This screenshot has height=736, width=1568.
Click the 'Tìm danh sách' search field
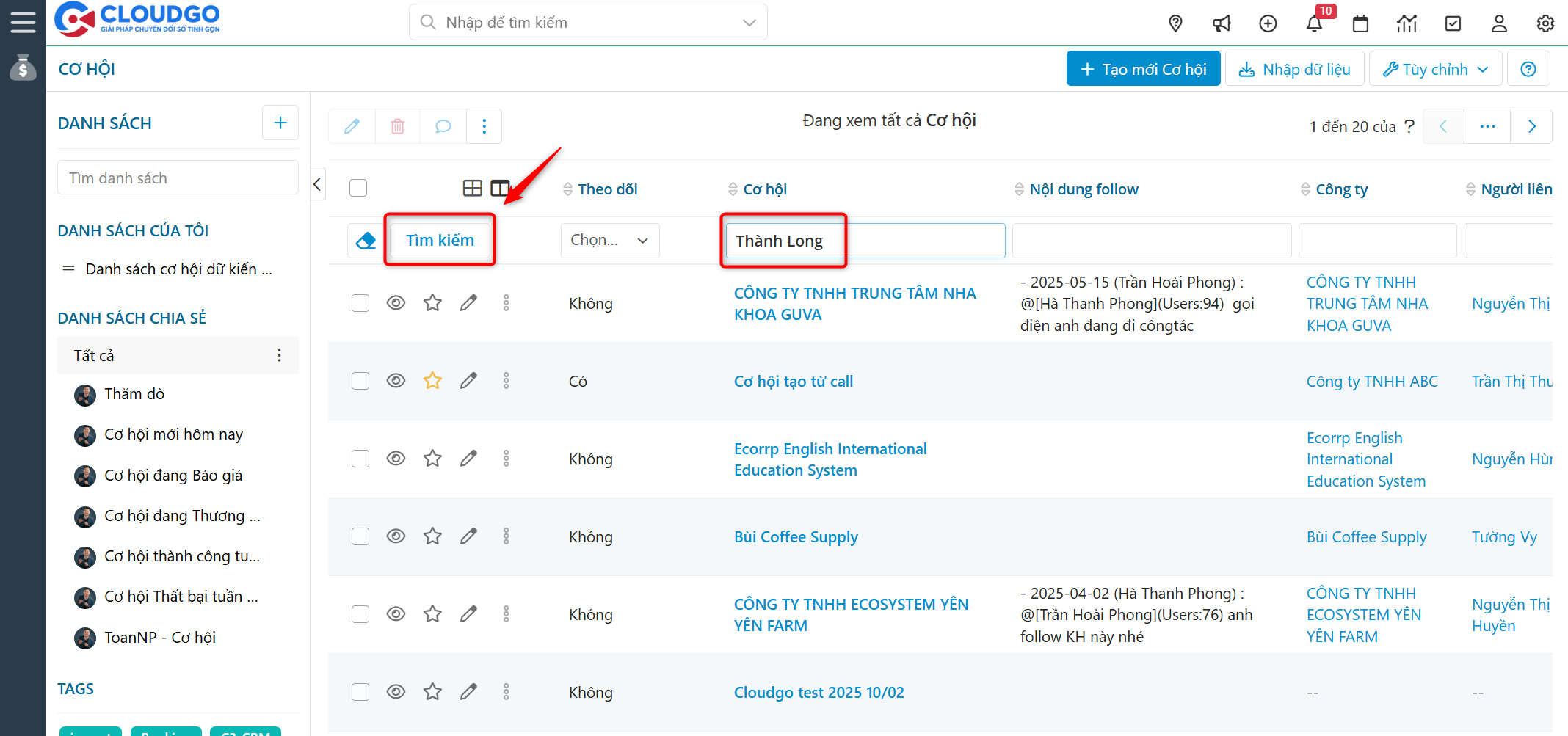pos(178,178)
